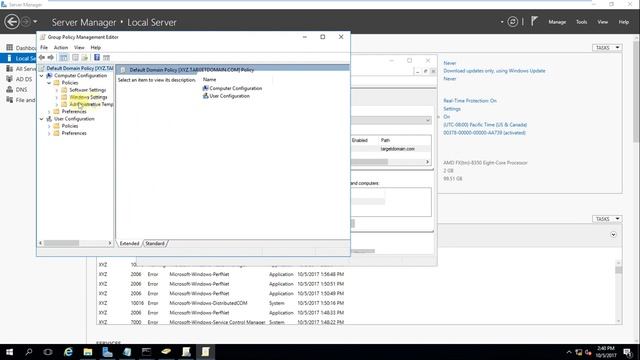The image size is (640, 360).
Task: Switch to Server Manager taskbar icon
Action: pos(107,352)
